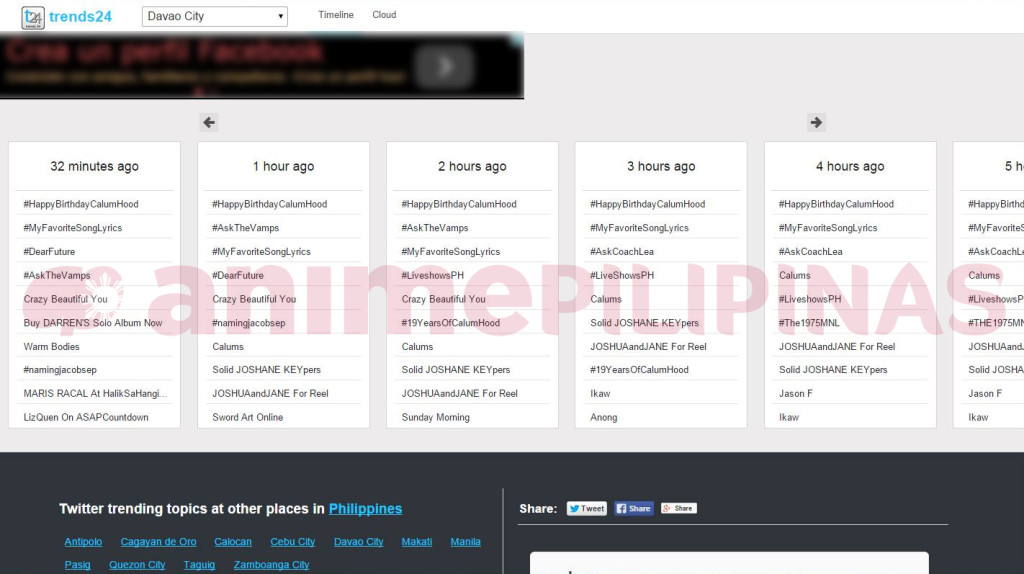Click the 1 hour ago column header

pyautogui.click(x=283, y=167)
